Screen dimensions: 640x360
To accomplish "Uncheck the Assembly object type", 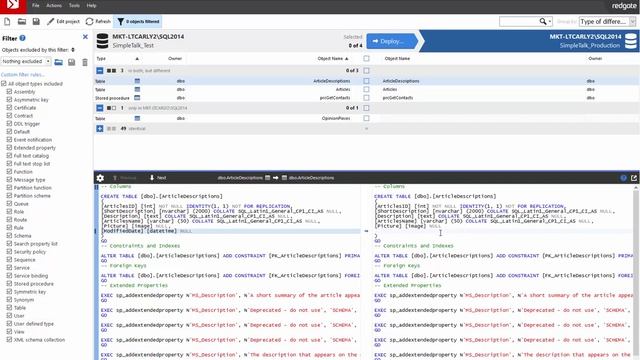I will tap(9, 92).
